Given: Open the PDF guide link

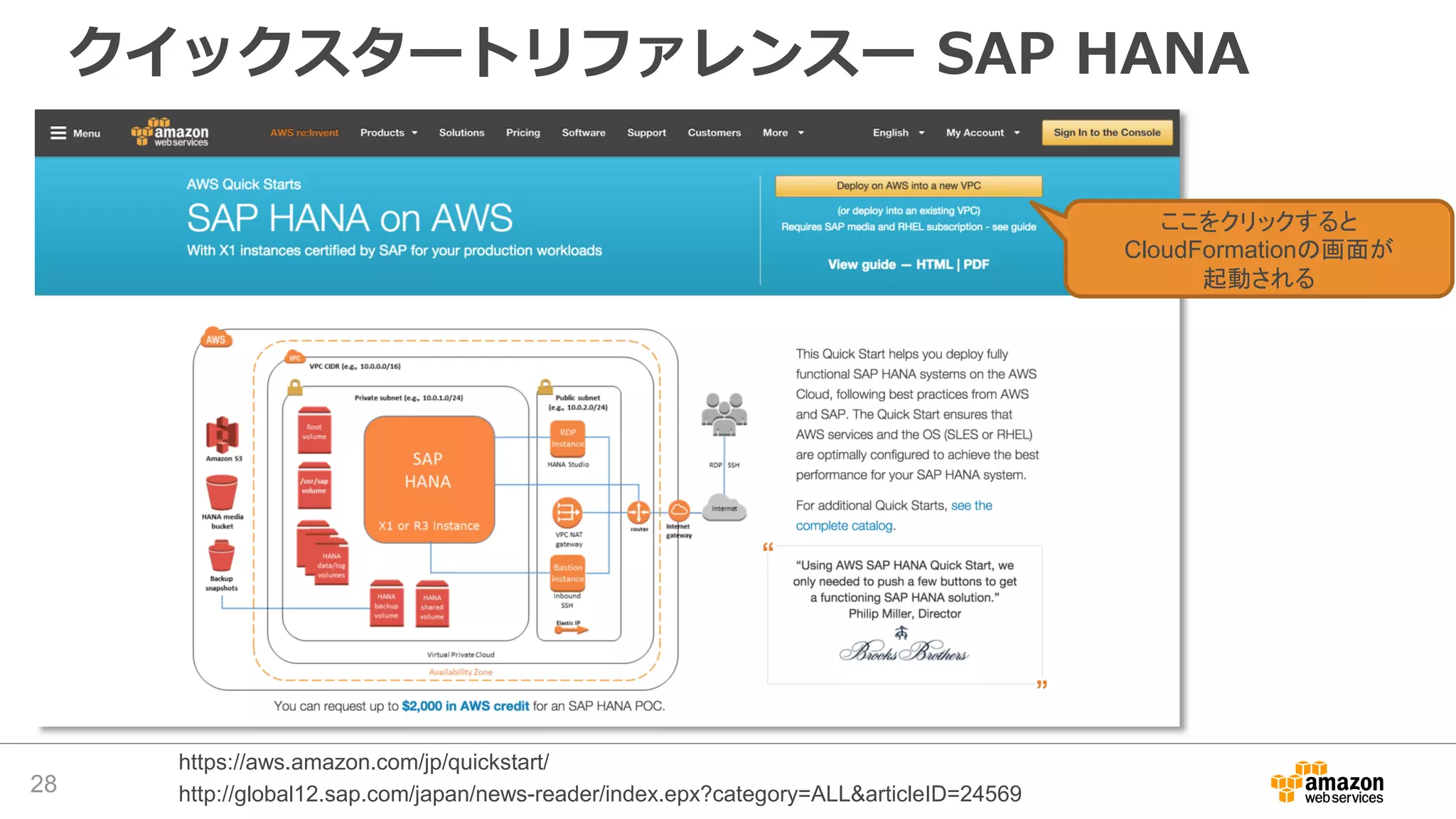Looking at the screenshot, I should click(x=976, y=264).
